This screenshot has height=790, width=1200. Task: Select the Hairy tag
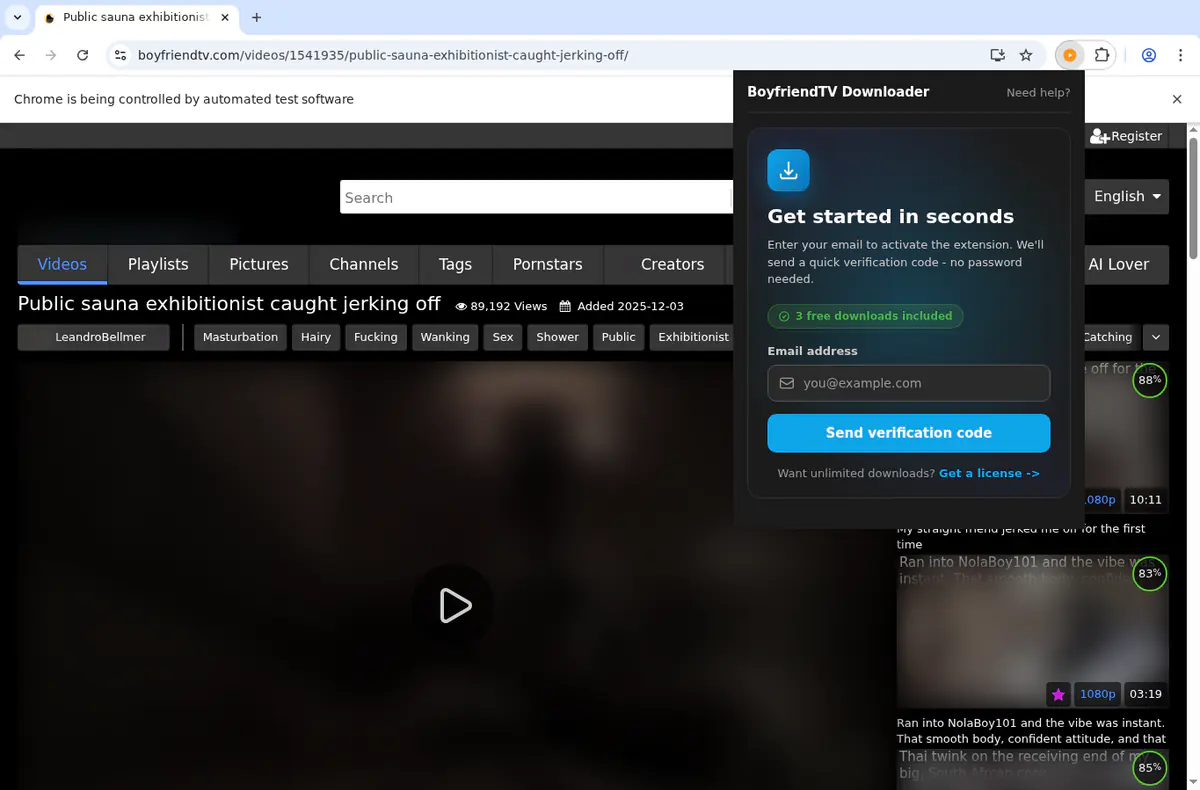(316, 337)
